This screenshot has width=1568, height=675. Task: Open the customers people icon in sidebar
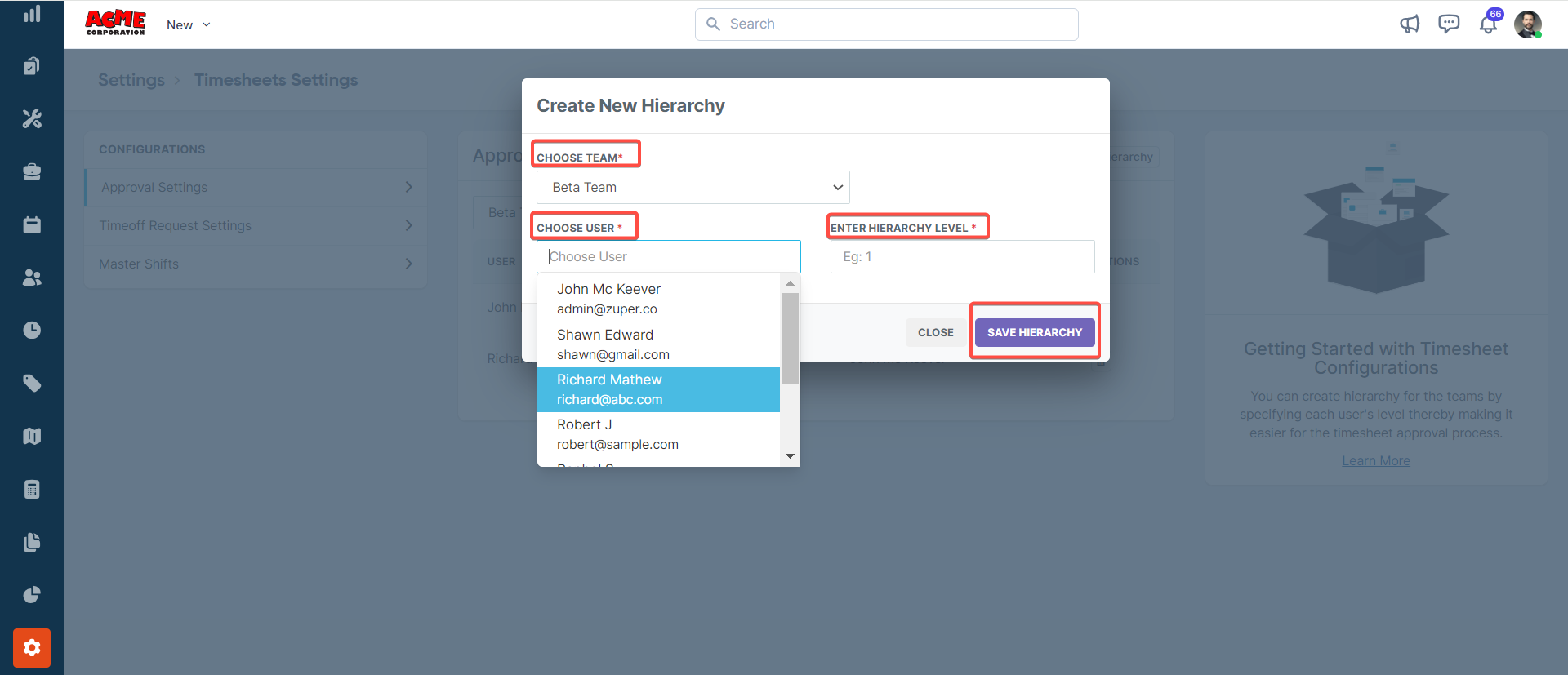32,278
